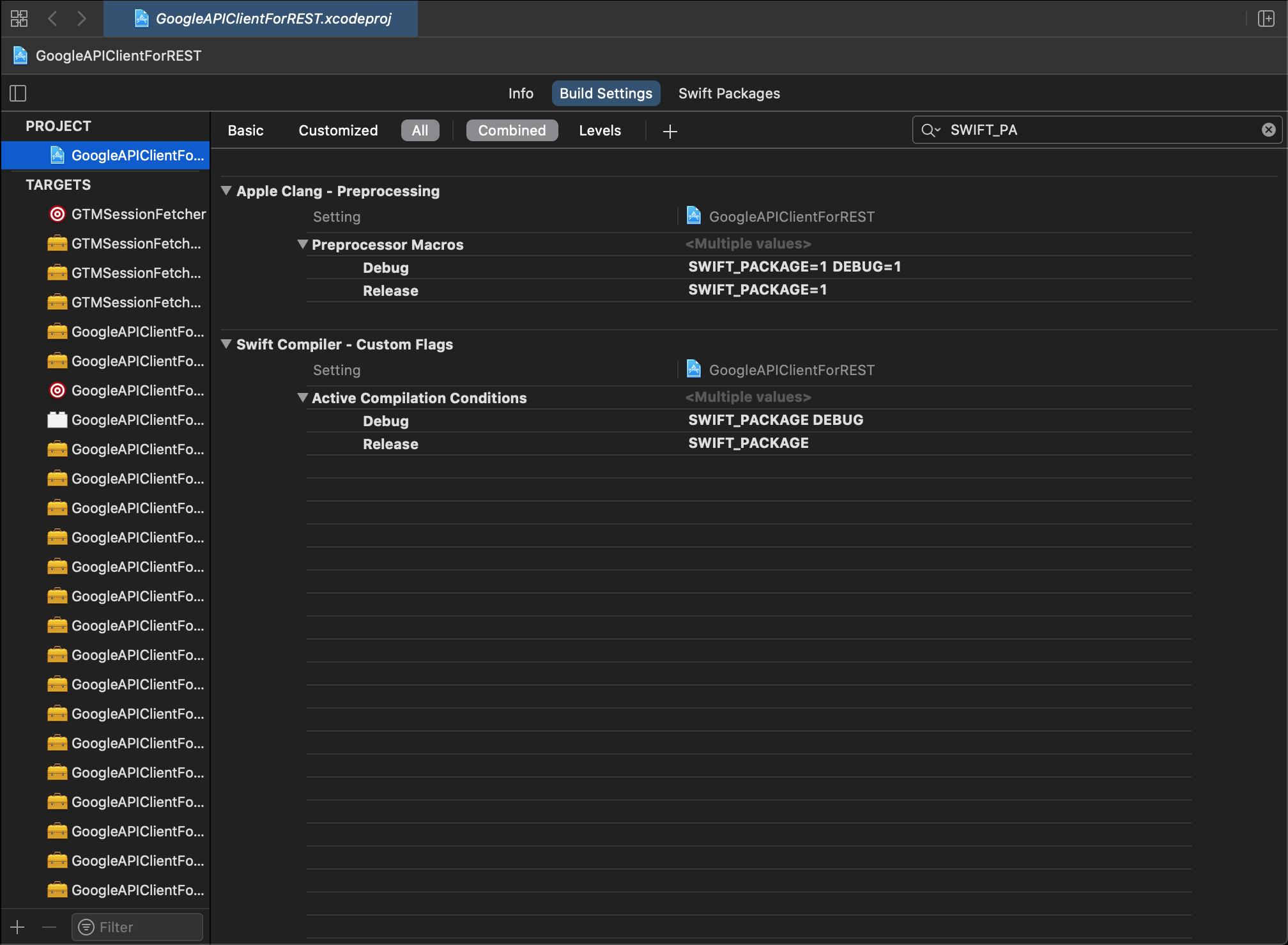
Task: Collapse the Preprocessor Macros setting
Action: point(303,244)
